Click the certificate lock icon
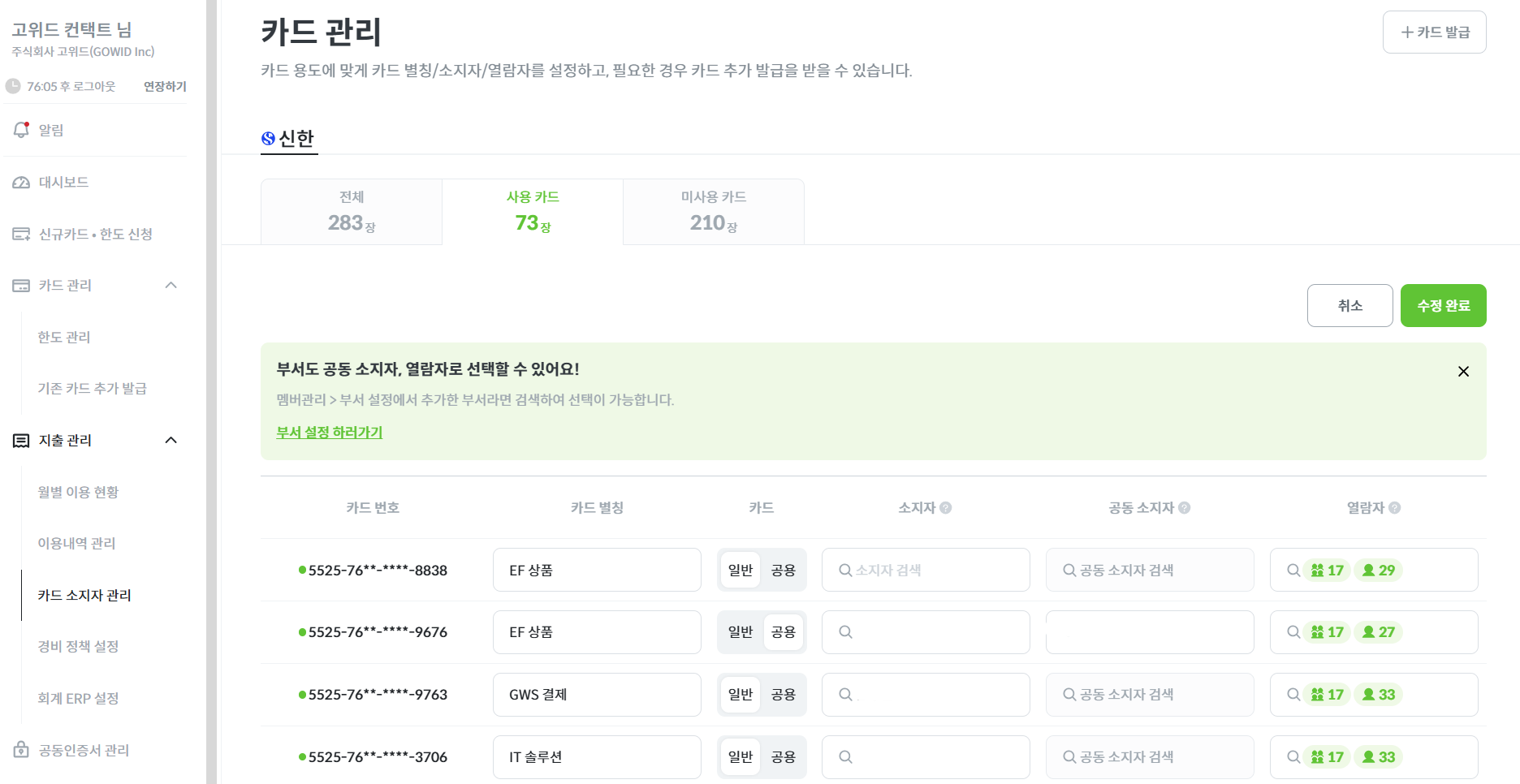Image resolution: width=1520 pixels, height=784 pixels. click(x=21, y=750)
